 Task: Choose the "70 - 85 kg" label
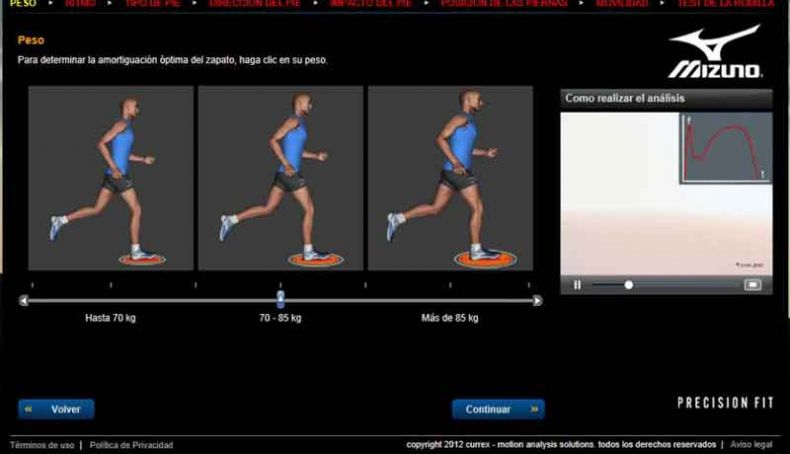coord(280,318)
